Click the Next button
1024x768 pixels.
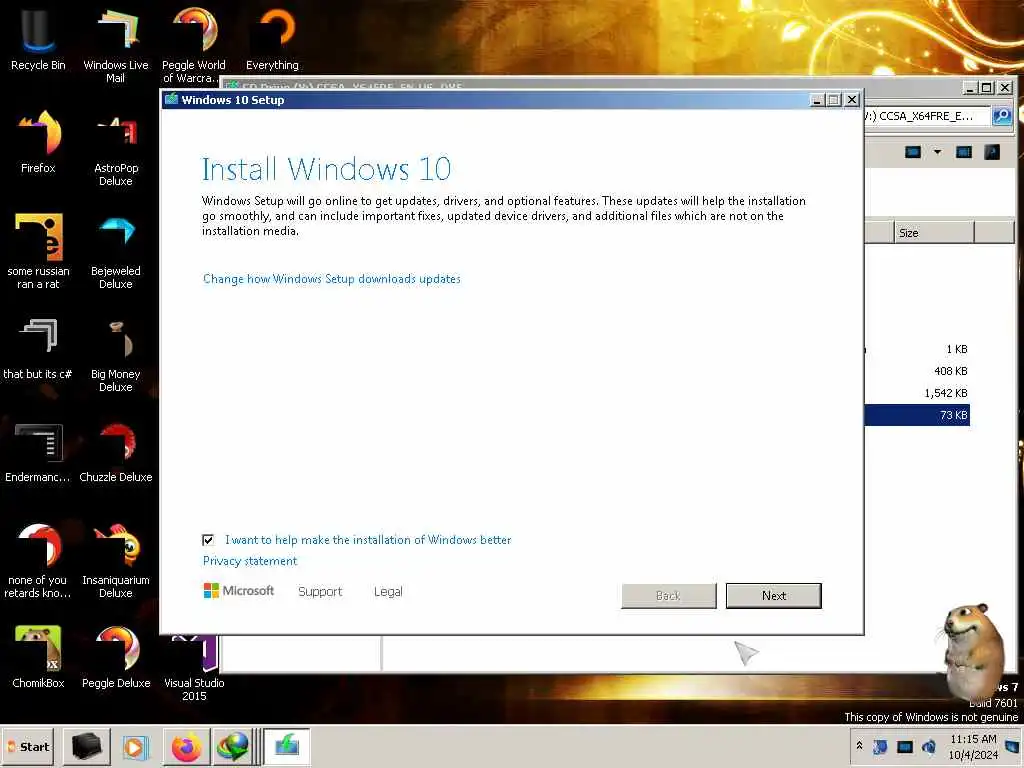click(774, 596)
